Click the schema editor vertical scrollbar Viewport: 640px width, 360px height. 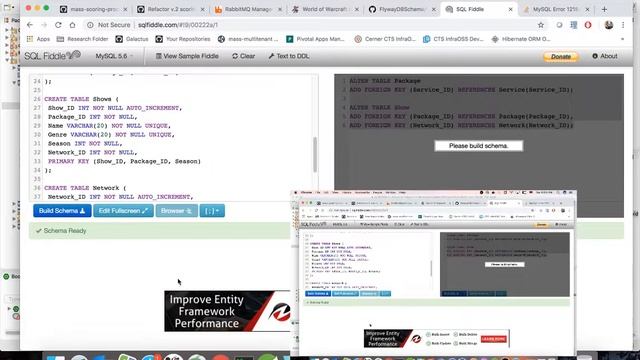[x=315, y=155]
